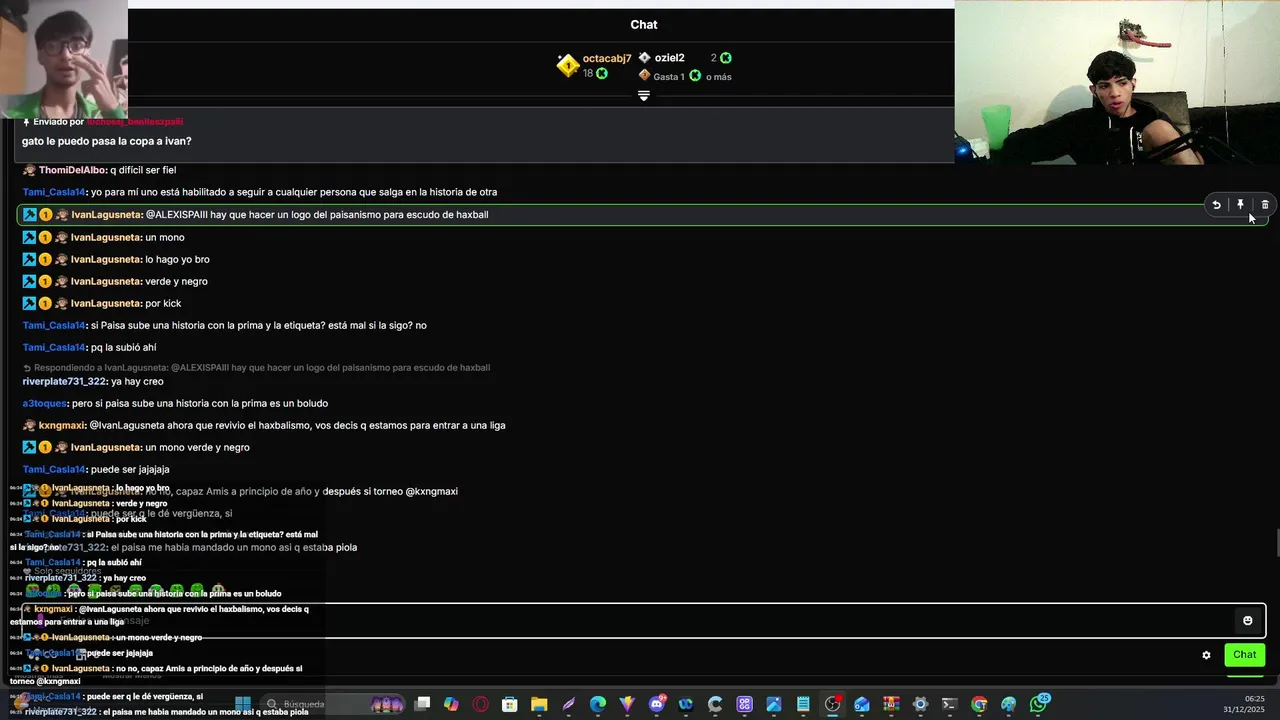Open WhatsApp from the taskbar

tap(1038, 704)
